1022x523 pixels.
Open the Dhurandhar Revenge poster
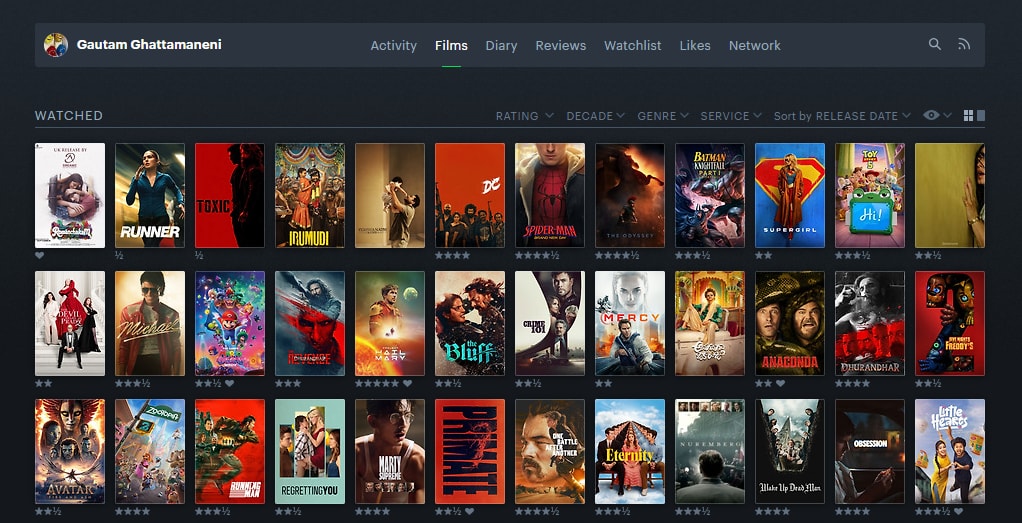pos(310,323)
